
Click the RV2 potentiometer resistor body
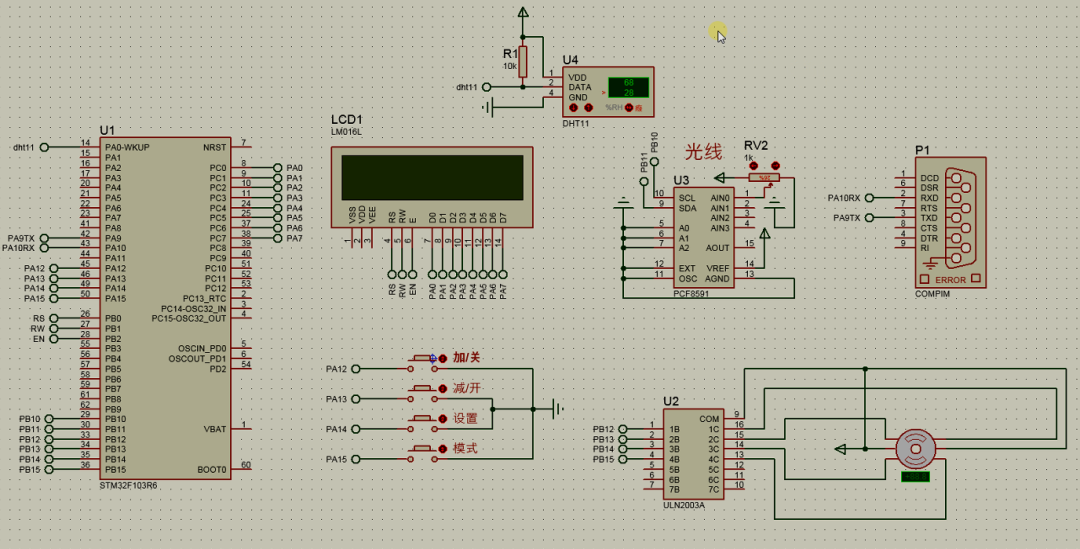pos(764,178)
